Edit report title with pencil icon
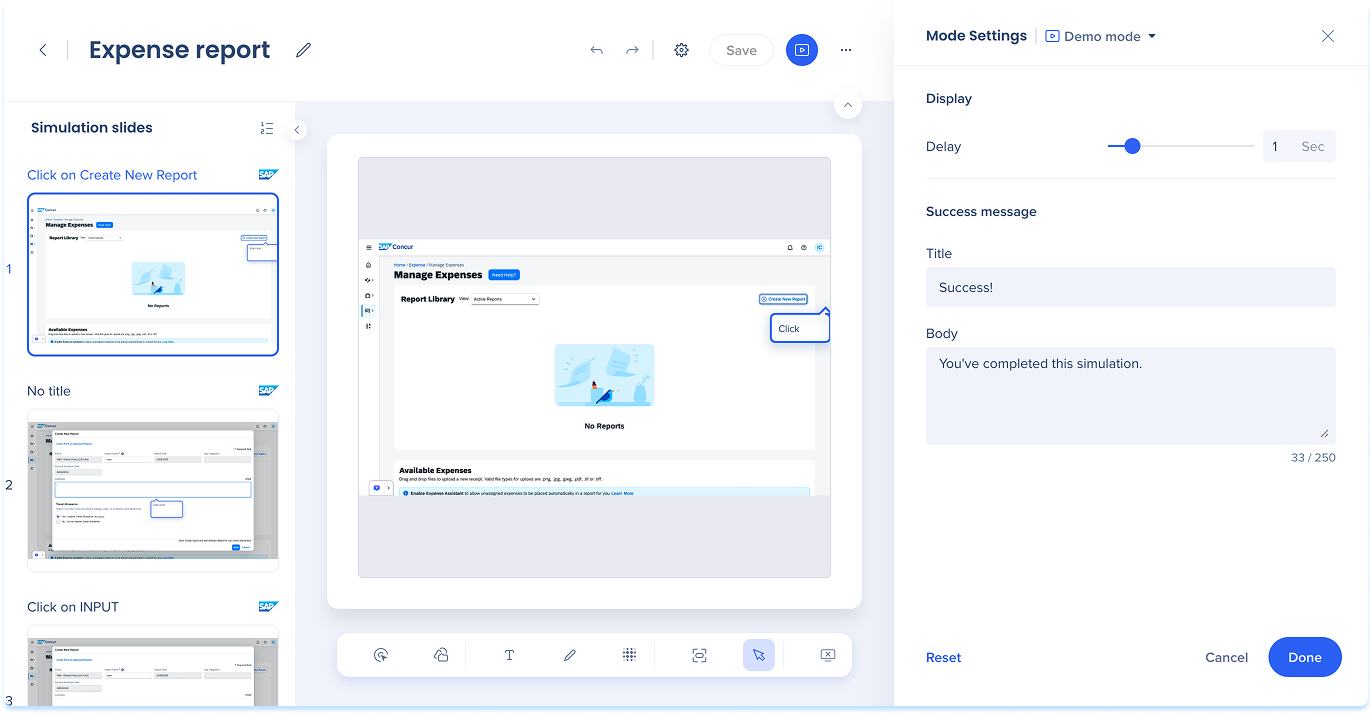The width and height of the screenshot is (1372, 714). (x=303, y=50)
